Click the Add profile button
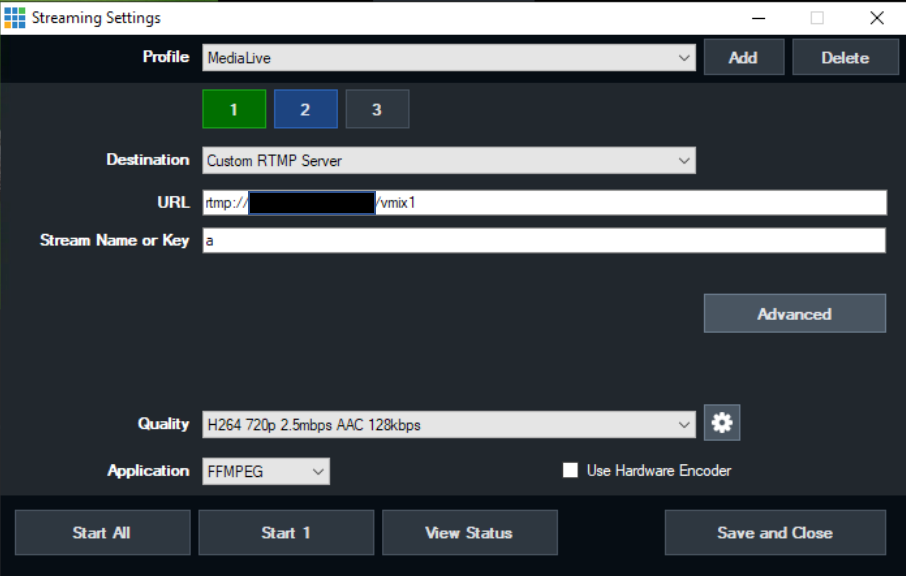This screenshot has width=906, height=576. click(744, 57)
